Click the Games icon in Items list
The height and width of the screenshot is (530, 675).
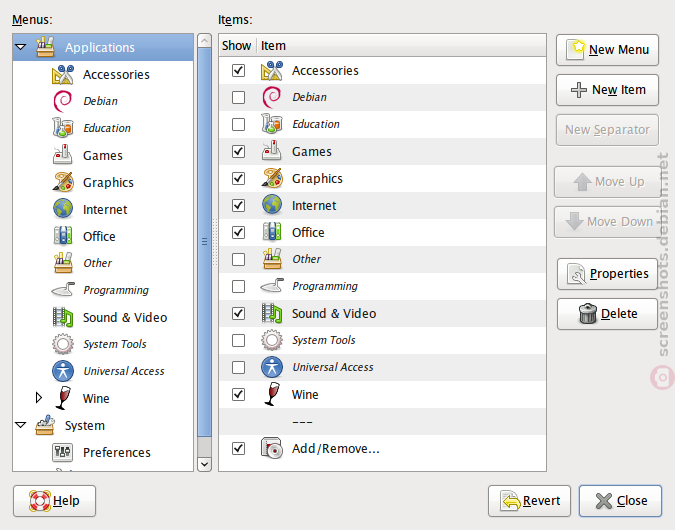coord(272,151)
